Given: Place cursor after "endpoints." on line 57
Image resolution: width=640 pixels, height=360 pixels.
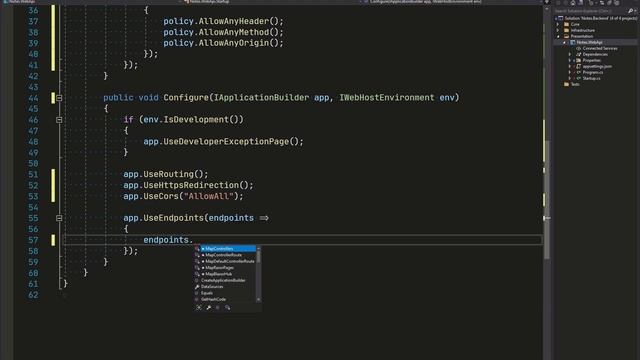Looking at the screenshot, I should pos(193,240).
